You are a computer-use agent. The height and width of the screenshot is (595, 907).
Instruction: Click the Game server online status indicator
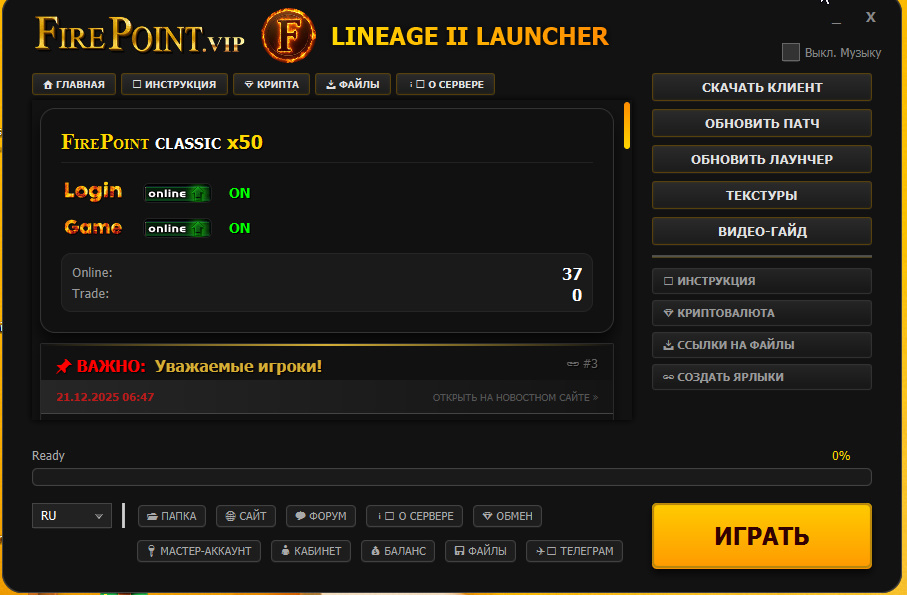click(x=177, y=228)
